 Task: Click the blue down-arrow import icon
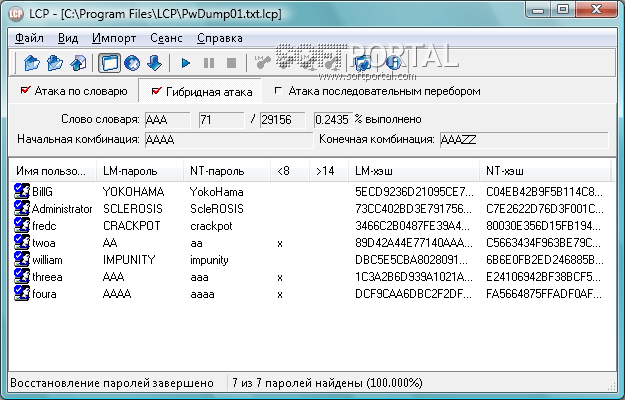(154, 63)
